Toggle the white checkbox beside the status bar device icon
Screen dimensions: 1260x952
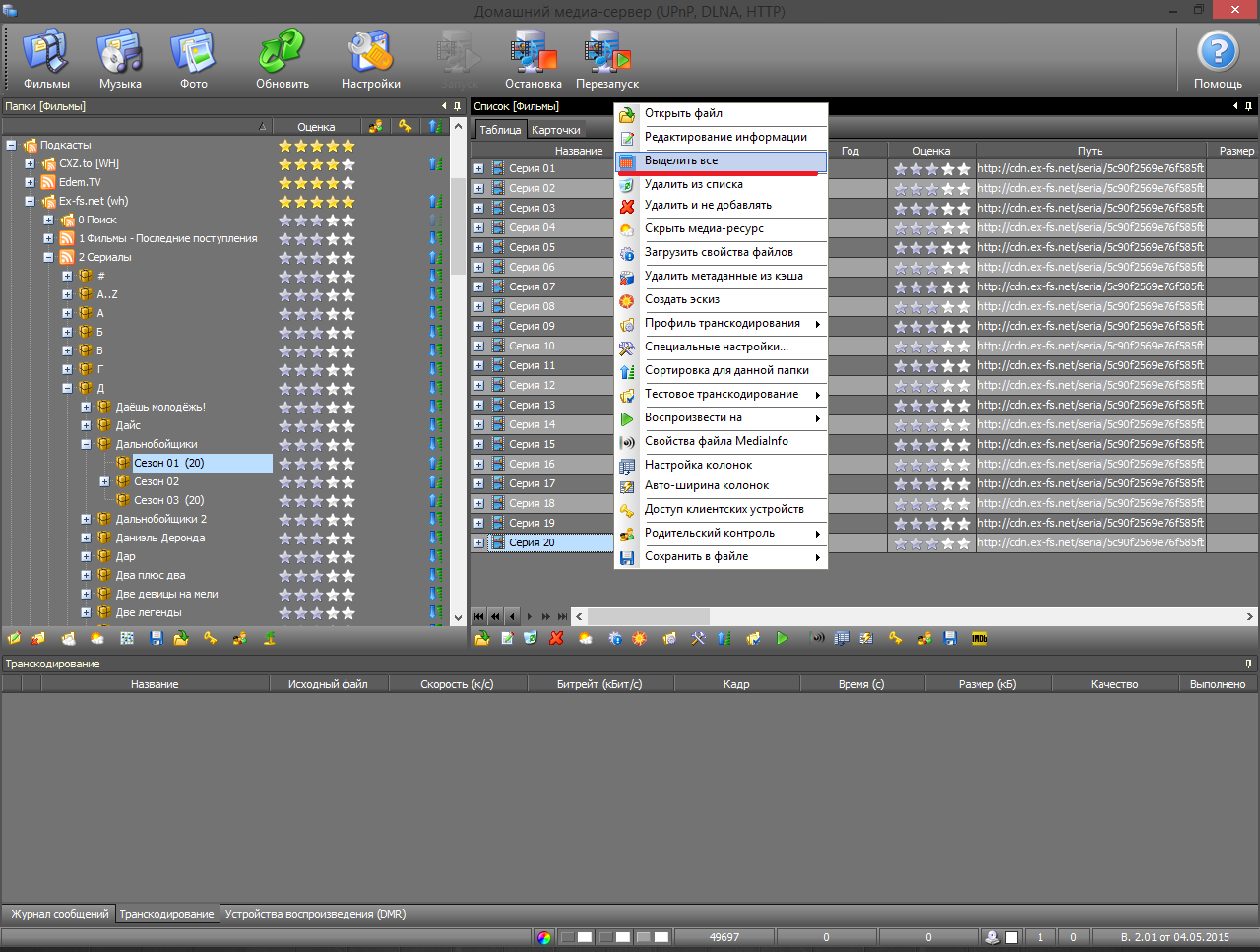click(x=1011, y=937)
